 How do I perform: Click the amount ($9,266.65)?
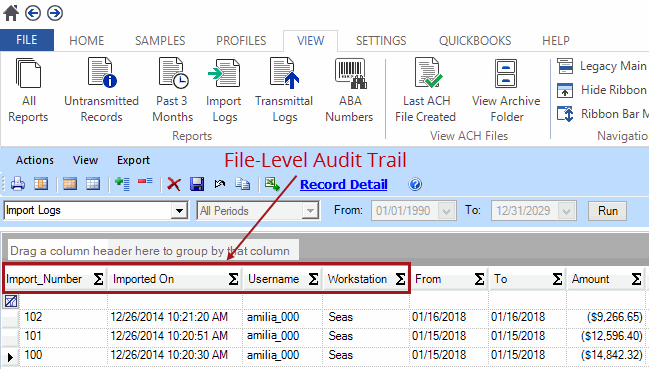click(615, 317)
